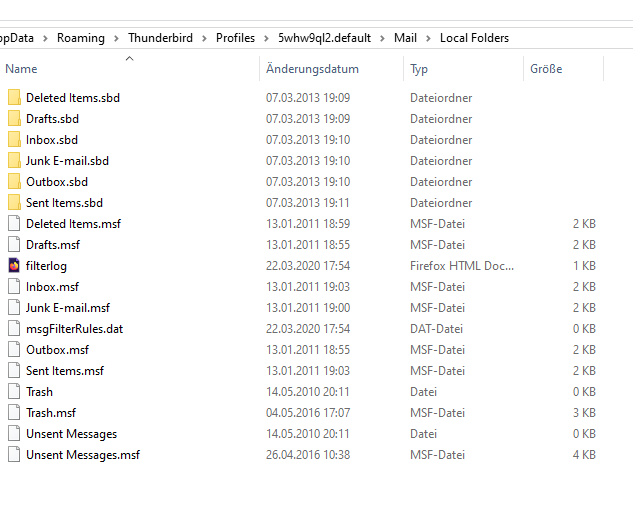Expand the chevron after Roaming
633x508 pixels.
tap(116, 38)
